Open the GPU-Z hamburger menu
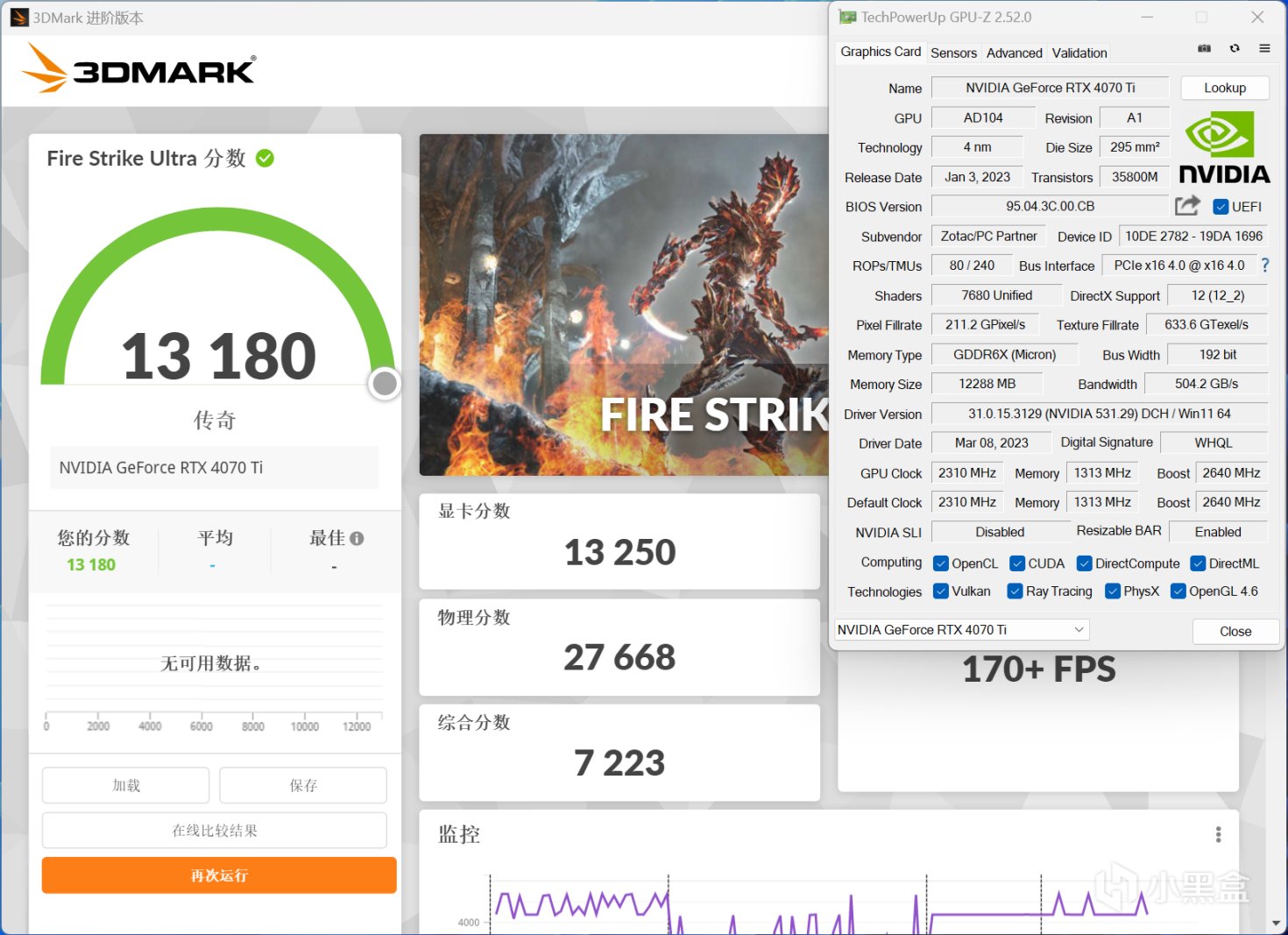This screenshot has height=935, width=1288. (1264, 49)
